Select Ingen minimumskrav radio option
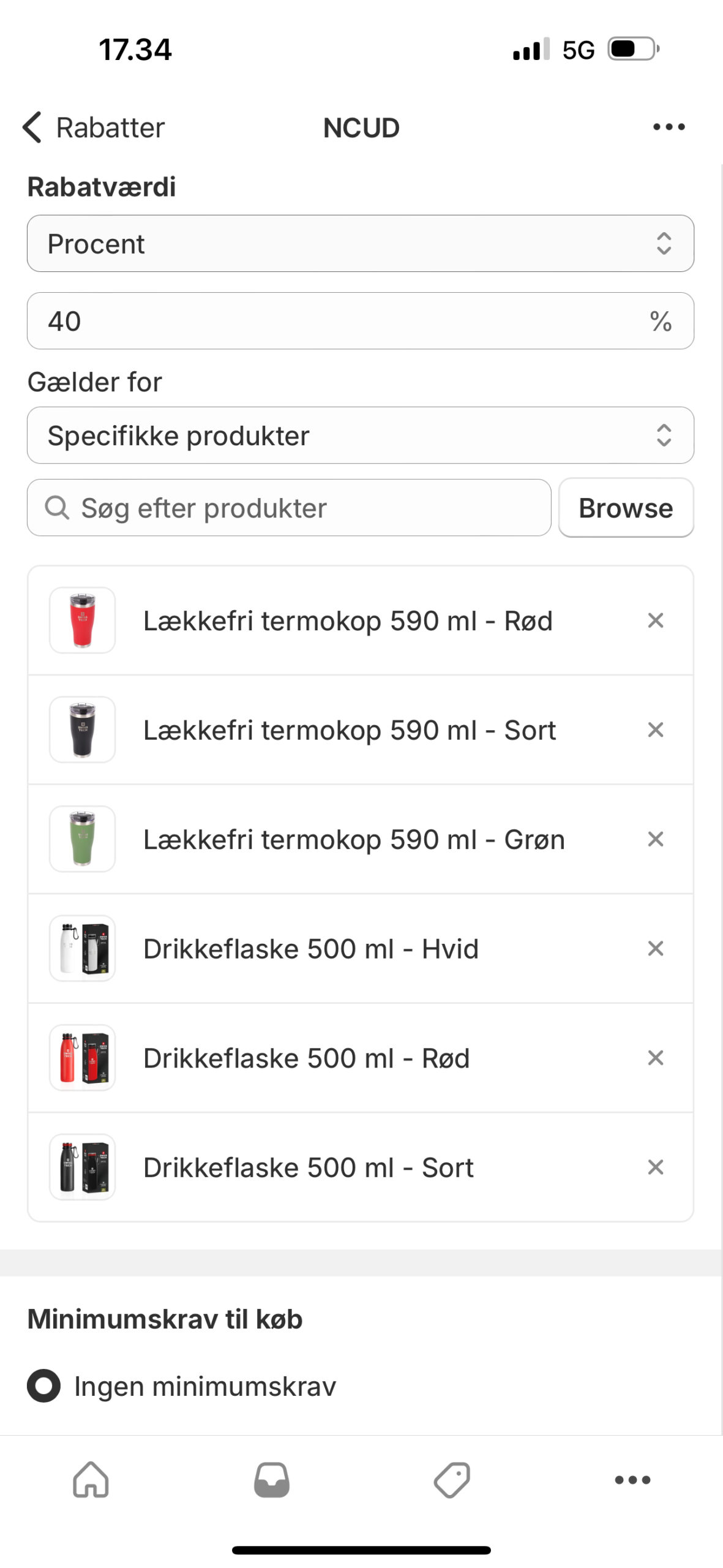Image resolution: width=723 pixels, height=1568 pixels. coord(44,1386)
